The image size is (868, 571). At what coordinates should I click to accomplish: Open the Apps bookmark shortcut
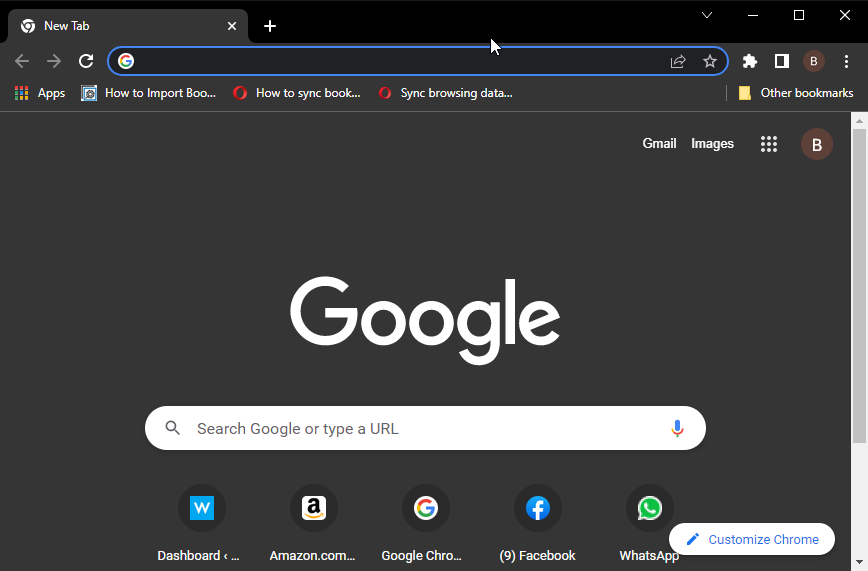coord(40,93)
